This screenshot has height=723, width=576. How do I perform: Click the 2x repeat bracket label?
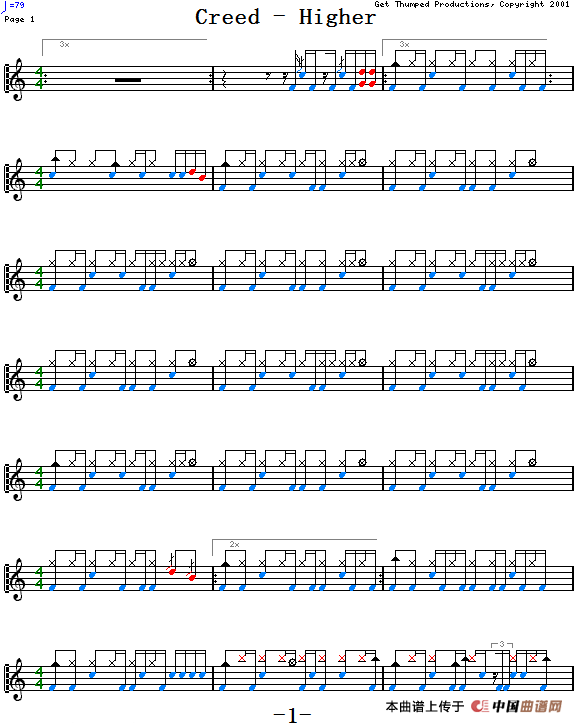[x=234, y=545]
